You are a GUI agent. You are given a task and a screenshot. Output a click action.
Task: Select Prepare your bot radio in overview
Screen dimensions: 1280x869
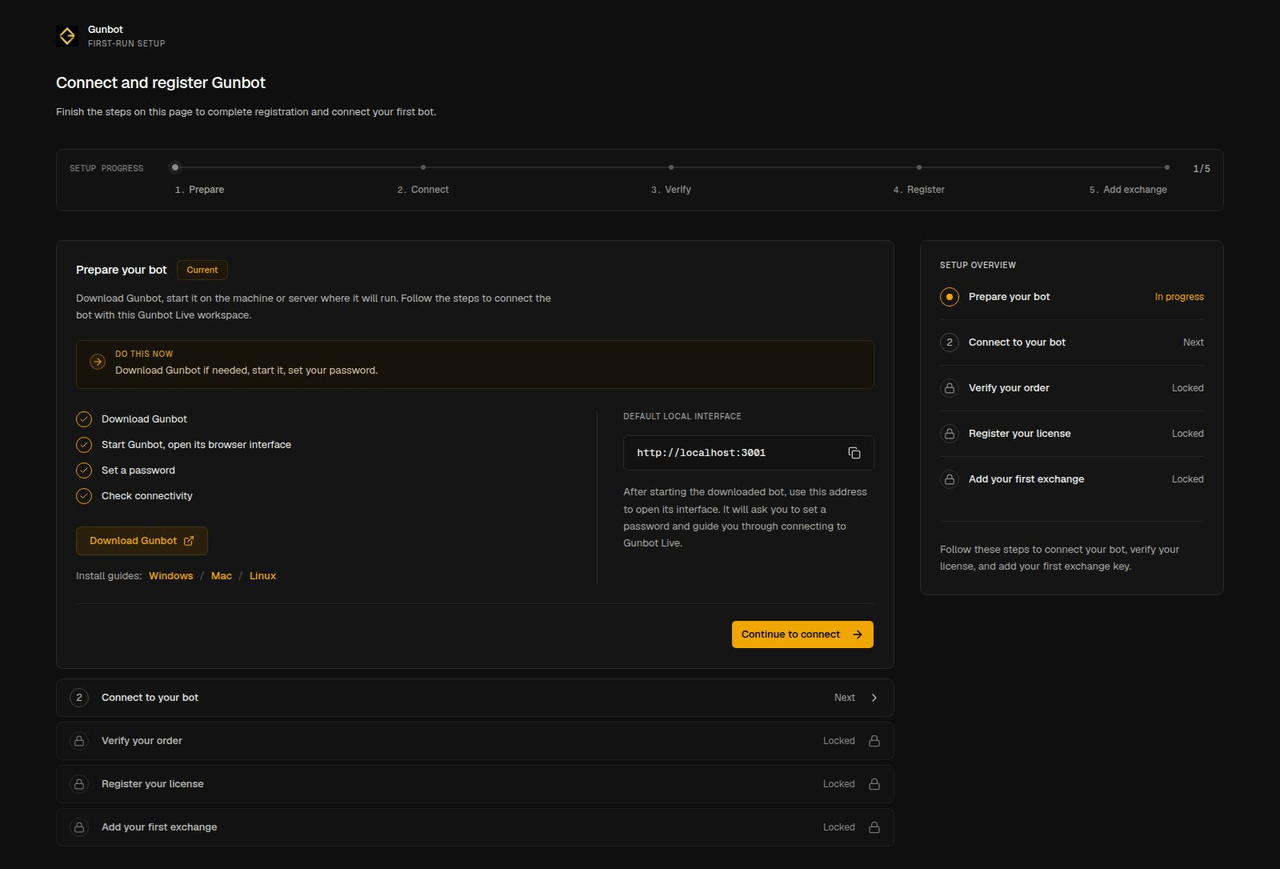(x=949, y=297)
